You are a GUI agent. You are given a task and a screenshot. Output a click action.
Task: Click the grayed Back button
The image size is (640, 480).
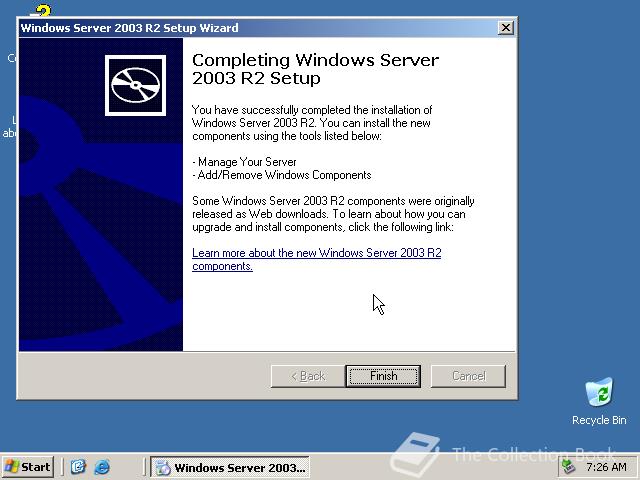click(308, 376)
